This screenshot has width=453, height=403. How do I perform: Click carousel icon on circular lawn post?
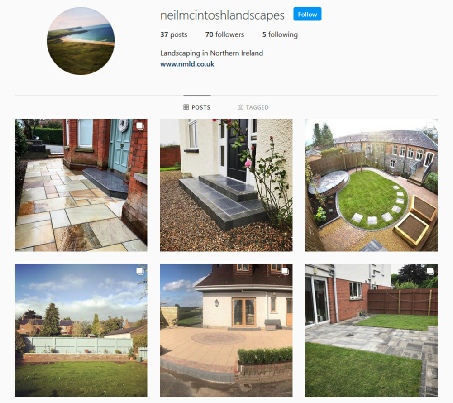click(x=430, y=126)
